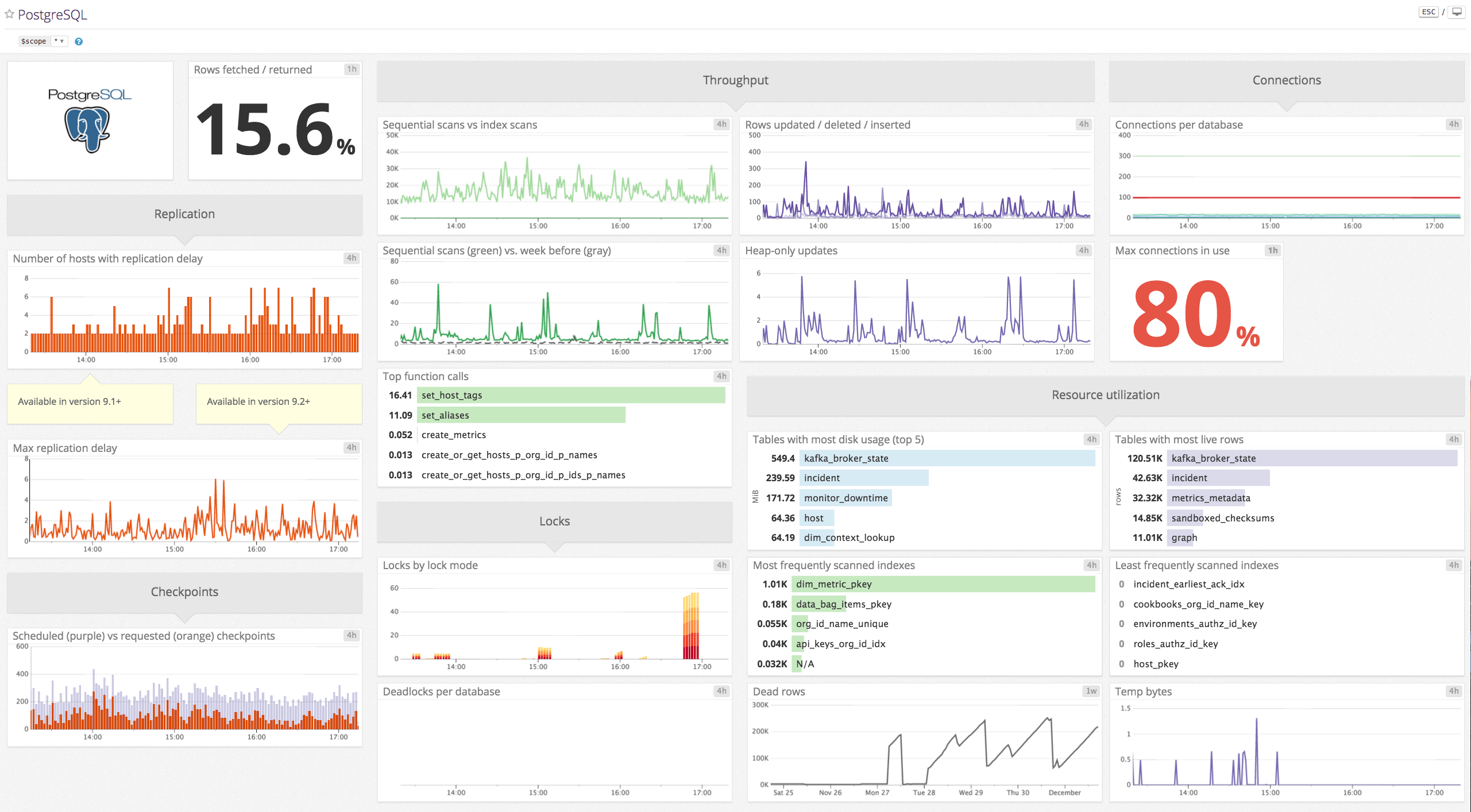Select the 4h timeframe on Sequential scans widget
The width and height of the screenshot is (1471, 812).
(722, 124)
